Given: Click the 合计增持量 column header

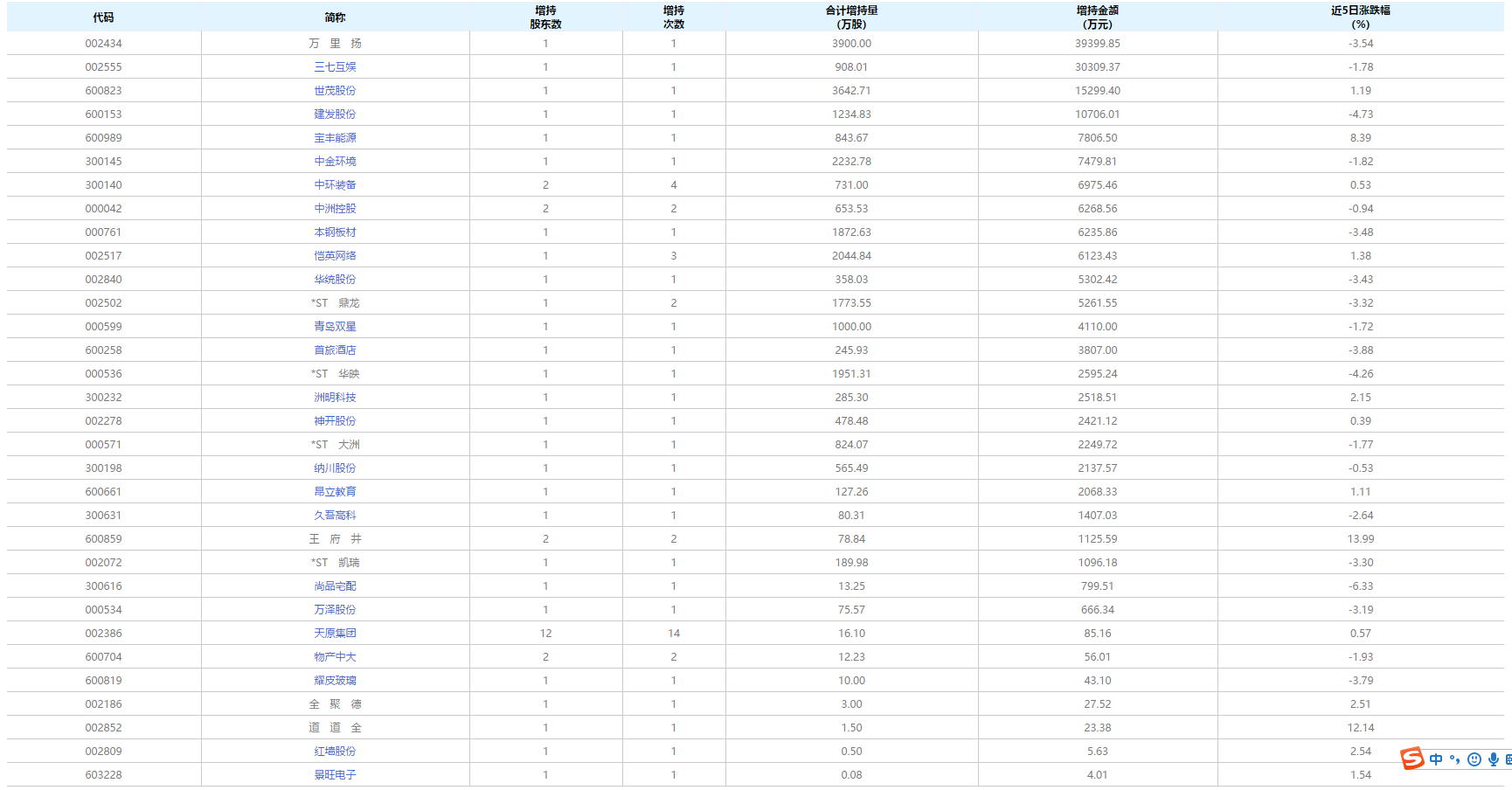Looking at the screenshot, I should (x=851, y=17).
